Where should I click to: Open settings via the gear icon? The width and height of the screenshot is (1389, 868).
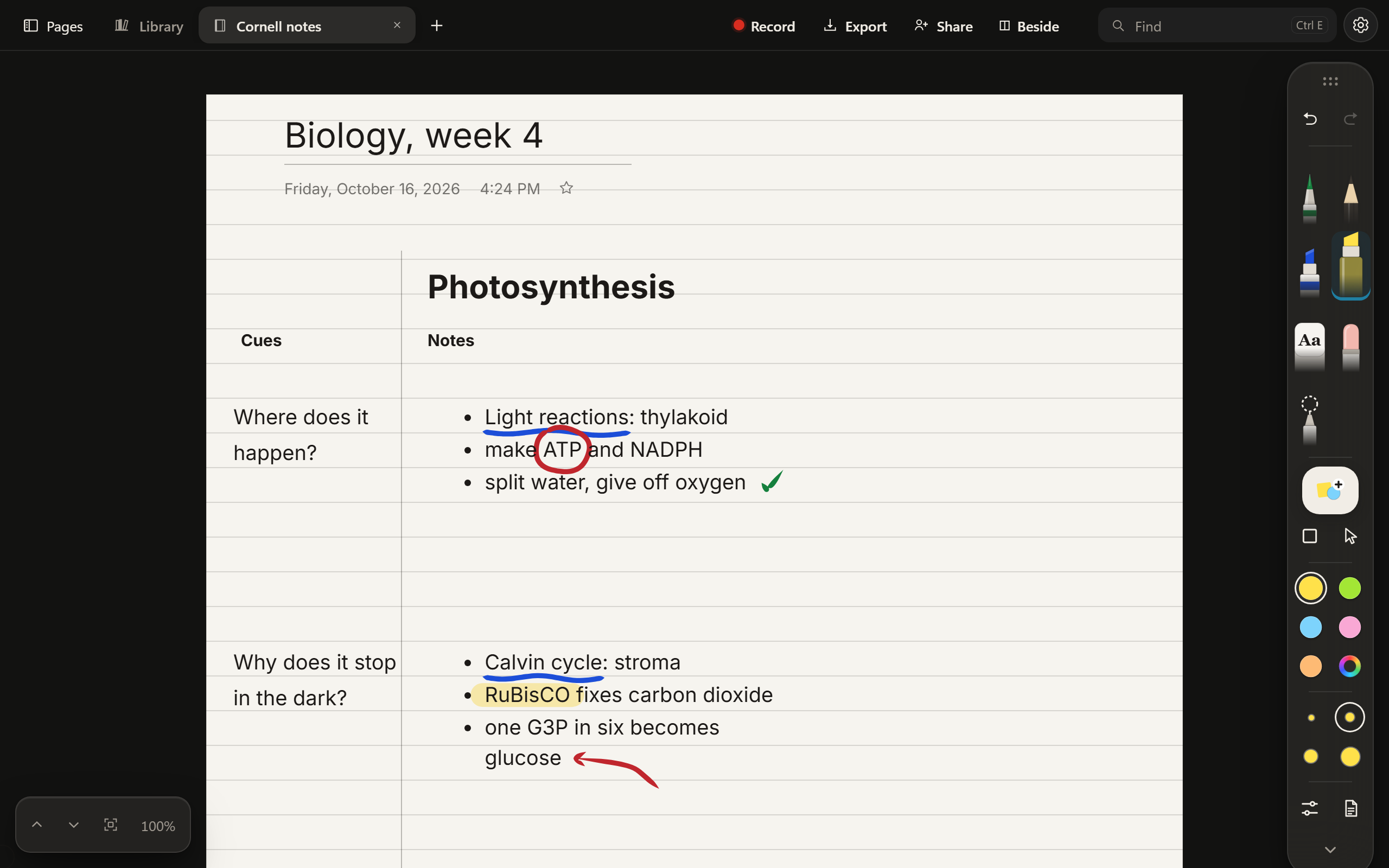pos(1360,25)
